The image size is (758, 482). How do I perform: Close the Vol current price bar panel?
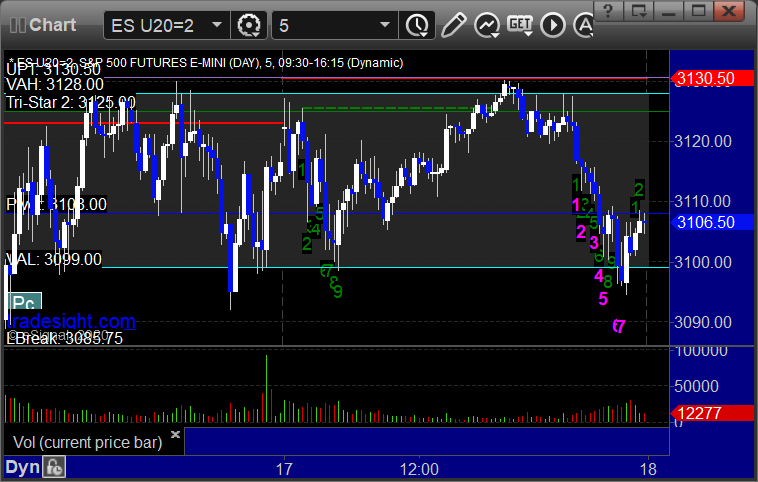175,434
